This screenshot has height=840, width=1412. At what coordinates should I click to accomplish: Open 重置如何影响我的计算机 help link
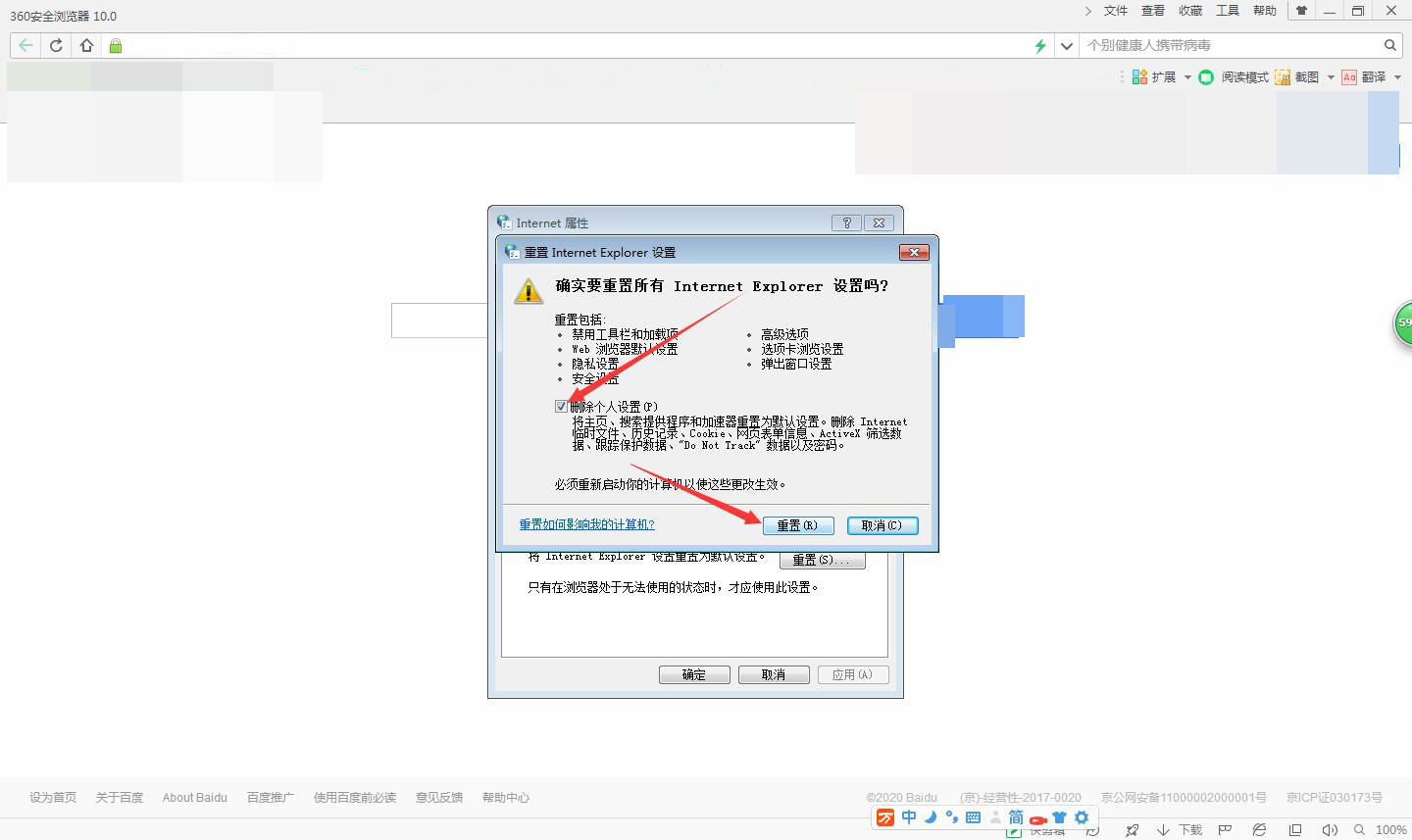tap(586, 524)
